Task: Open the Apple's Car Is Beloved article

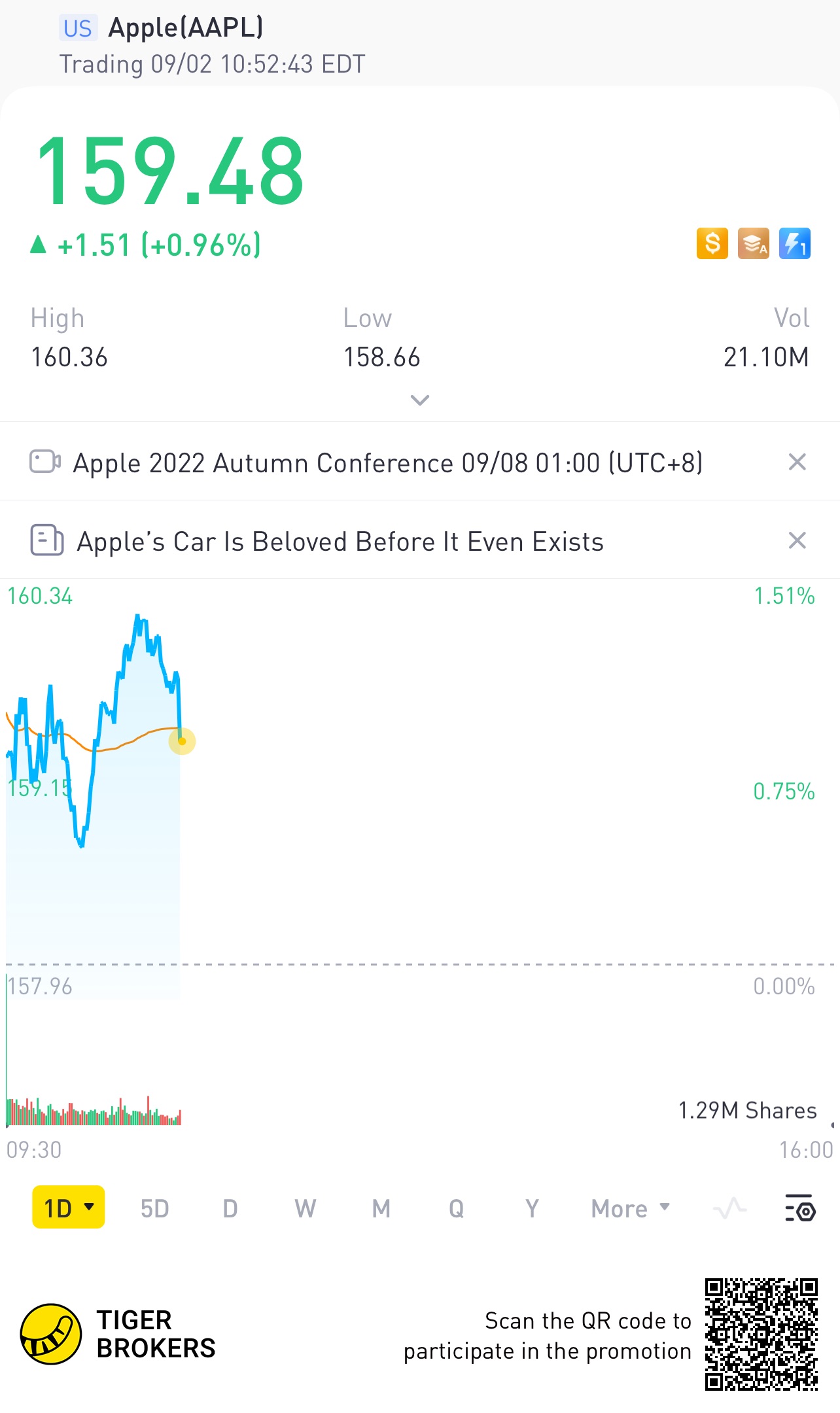Action: point(340,542)
